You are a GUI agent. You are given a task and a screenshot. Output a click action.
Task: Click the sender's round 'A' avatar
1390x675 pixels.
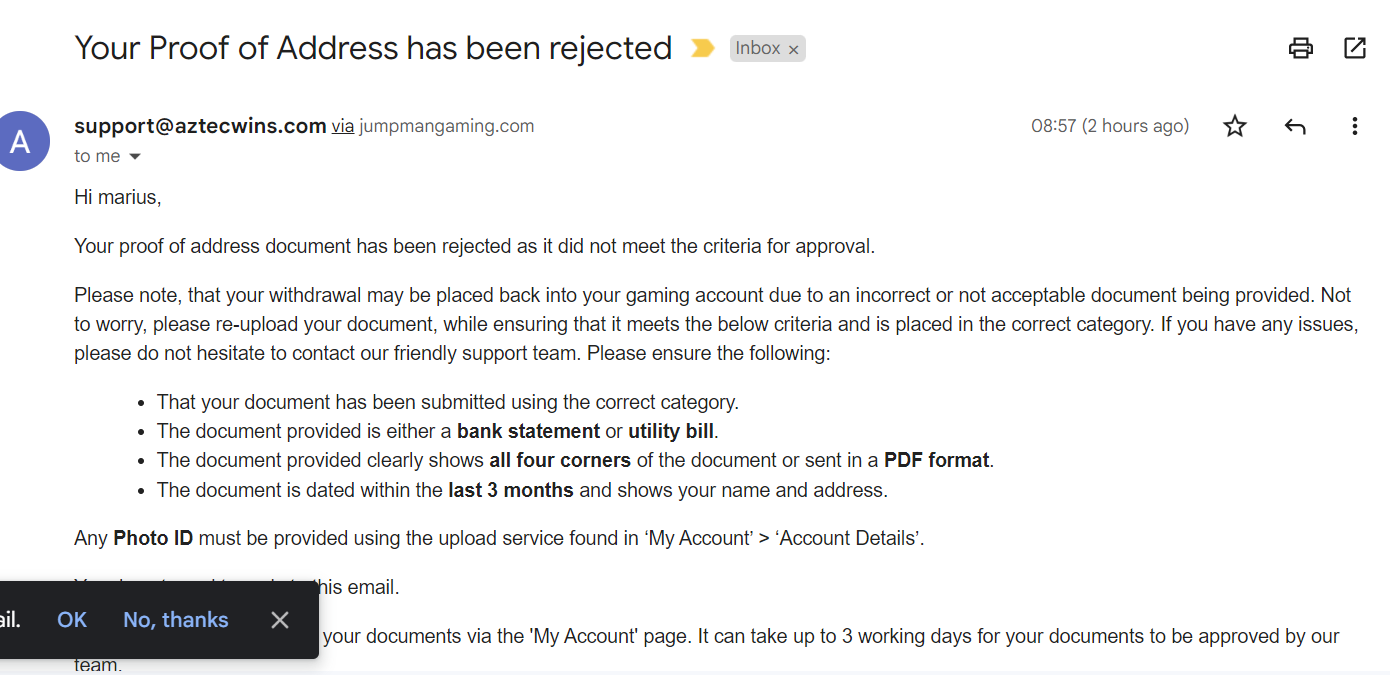pyautogui.click(x=21, y=141)
